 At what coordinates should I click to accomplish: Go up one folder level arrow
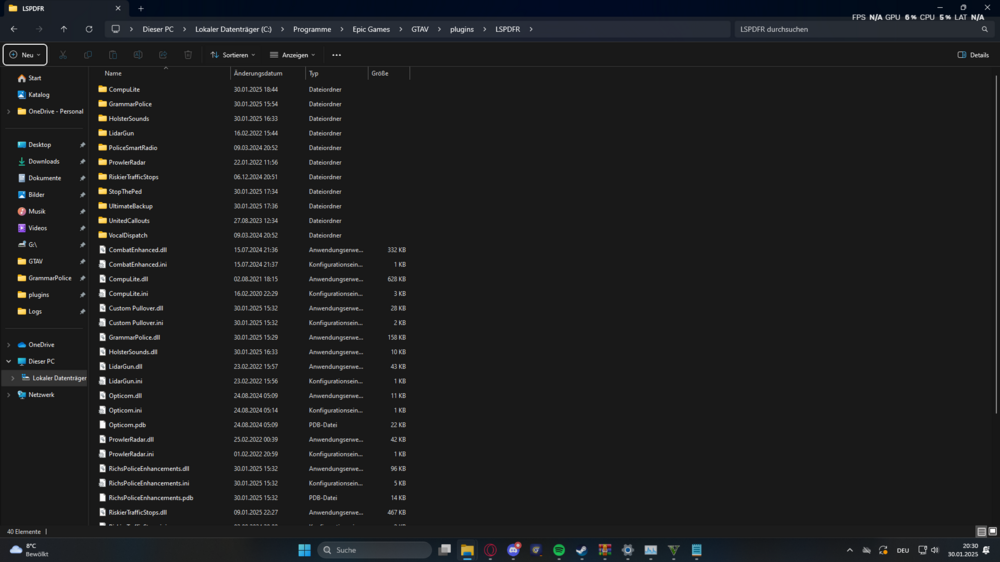pyautogui.click(x=64, y=29)
